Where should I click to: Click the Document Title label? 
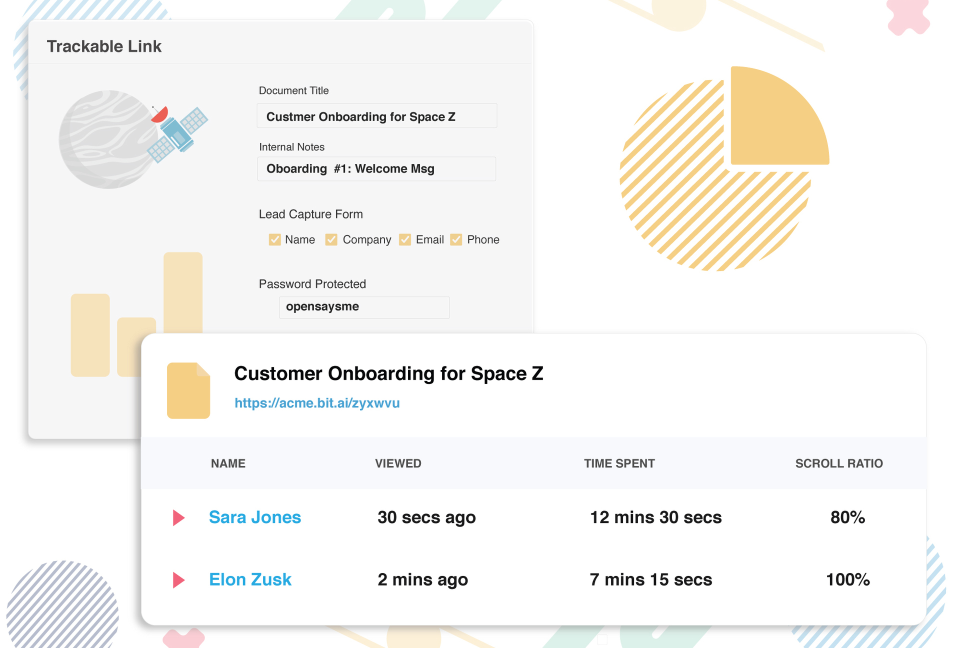[294, 91]
